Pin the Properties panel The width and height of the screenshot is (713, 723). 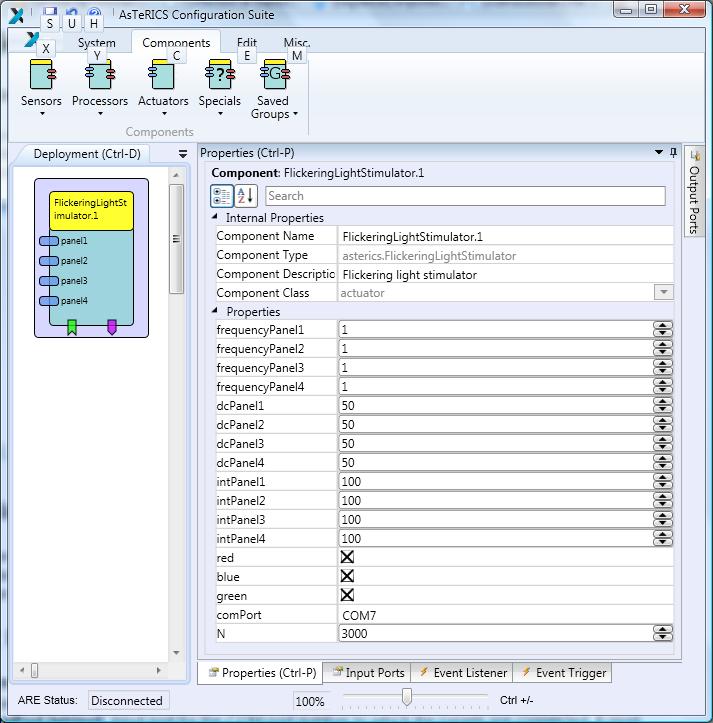[673, 152]
